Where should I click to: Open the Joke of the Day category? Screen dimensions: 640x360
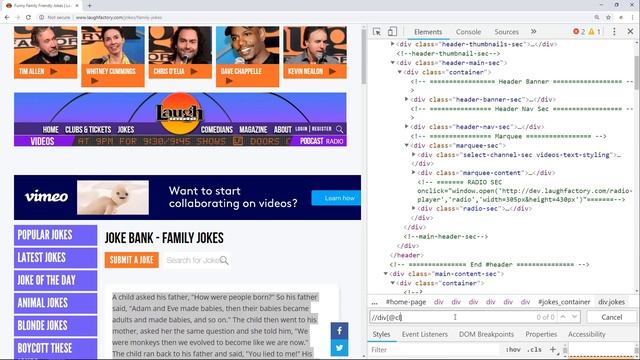coord(56,280)
